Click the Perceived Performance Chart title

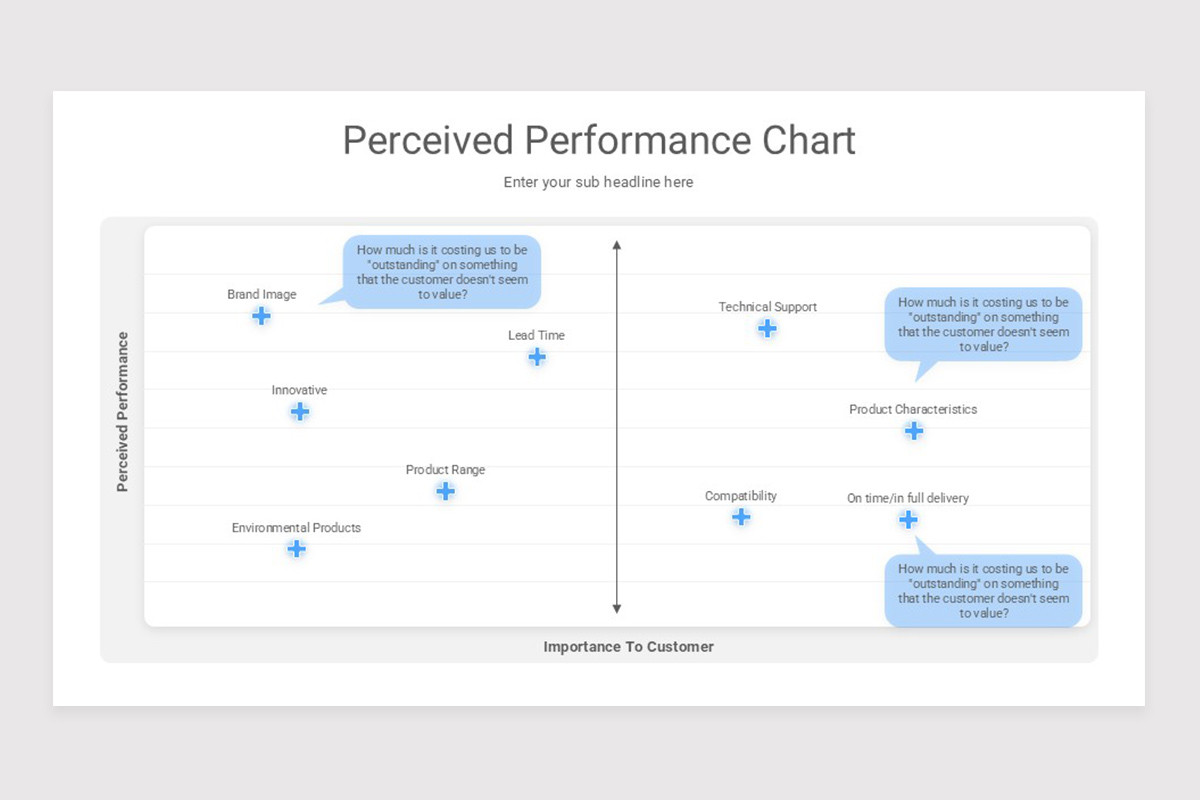pyautogui.click(x=599, y=140)
